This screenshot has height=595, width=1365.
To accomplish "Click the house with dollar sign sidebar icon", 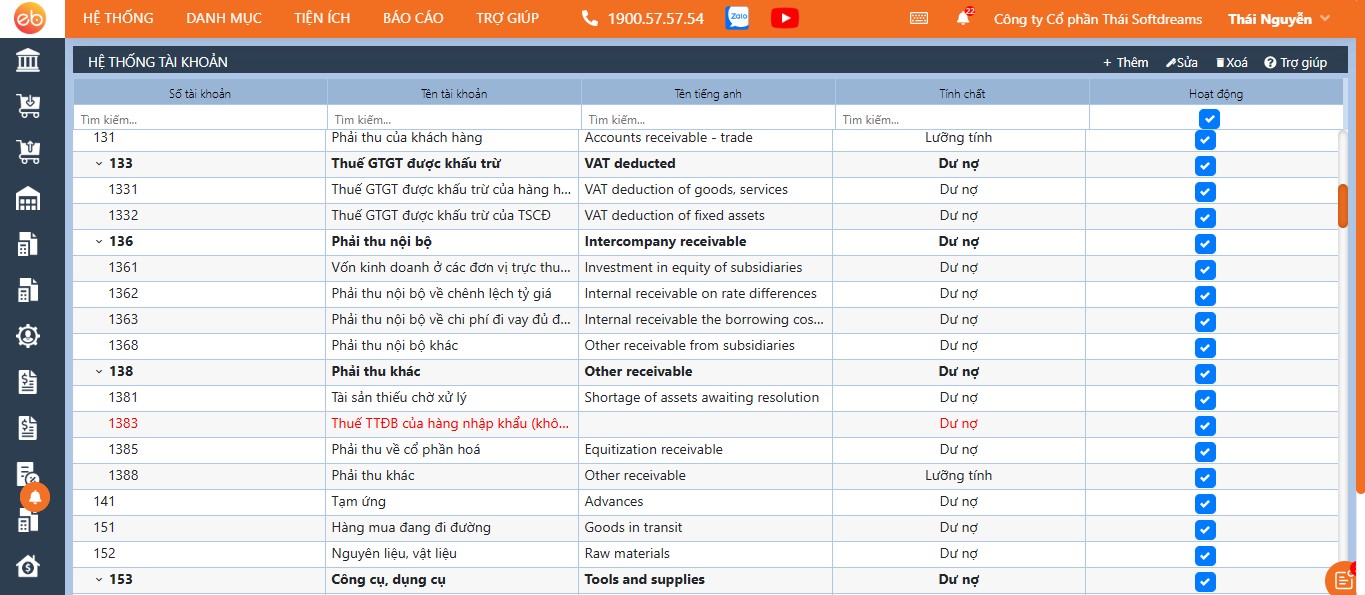I will point(28,566).
